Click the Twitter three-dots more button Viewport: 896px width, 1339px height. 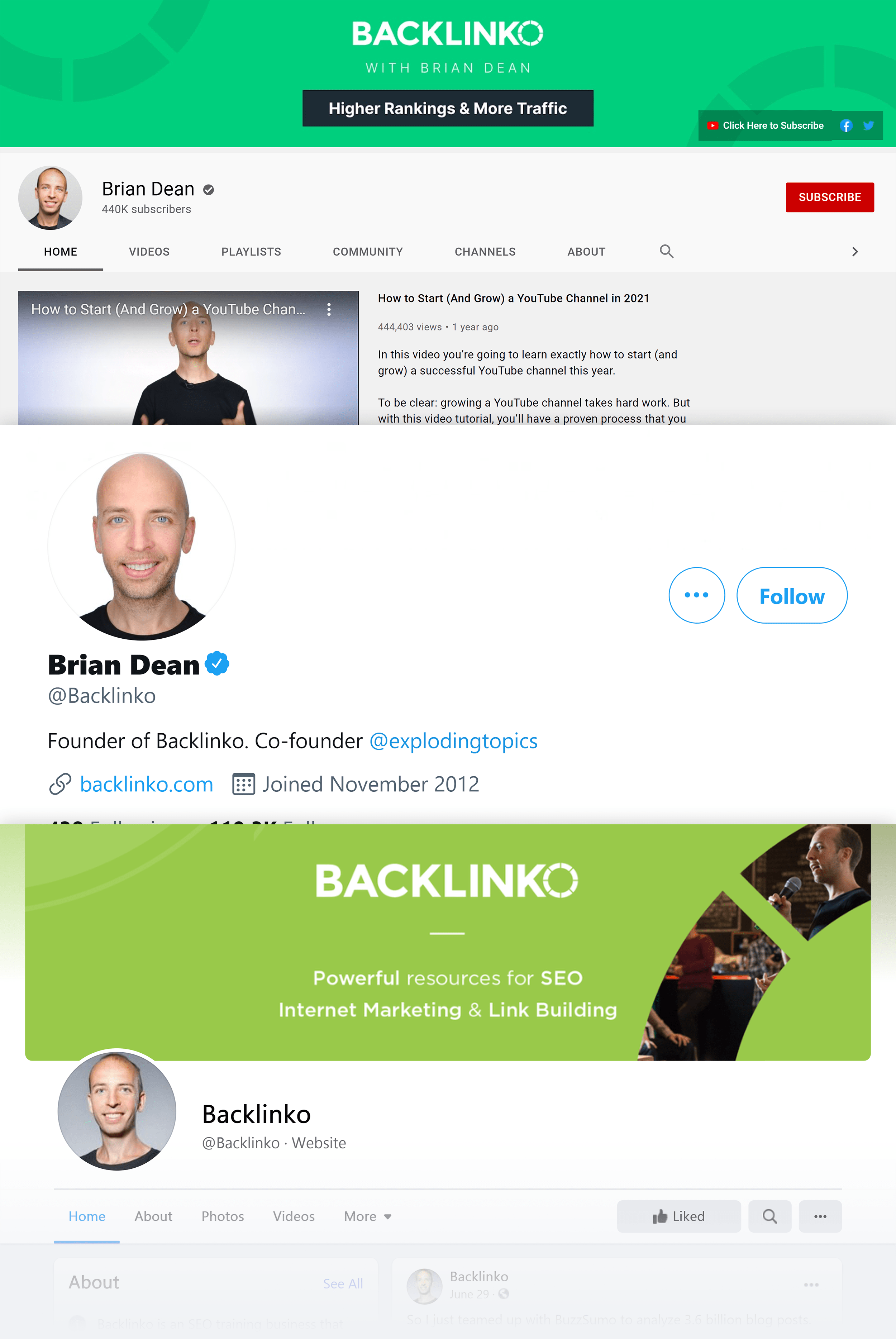(697, 595)
